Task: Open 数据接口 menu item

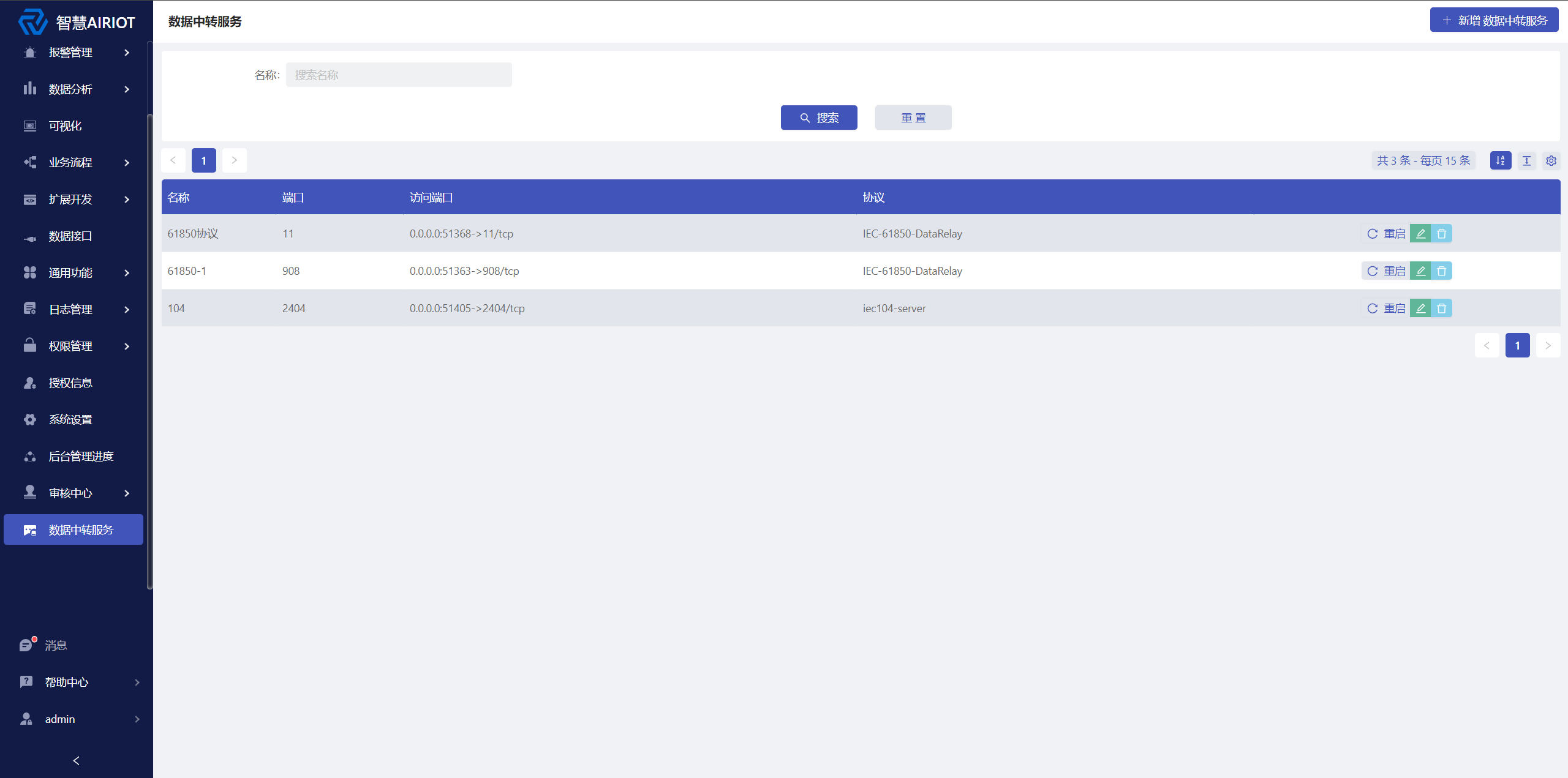Action: click(73, 236)
